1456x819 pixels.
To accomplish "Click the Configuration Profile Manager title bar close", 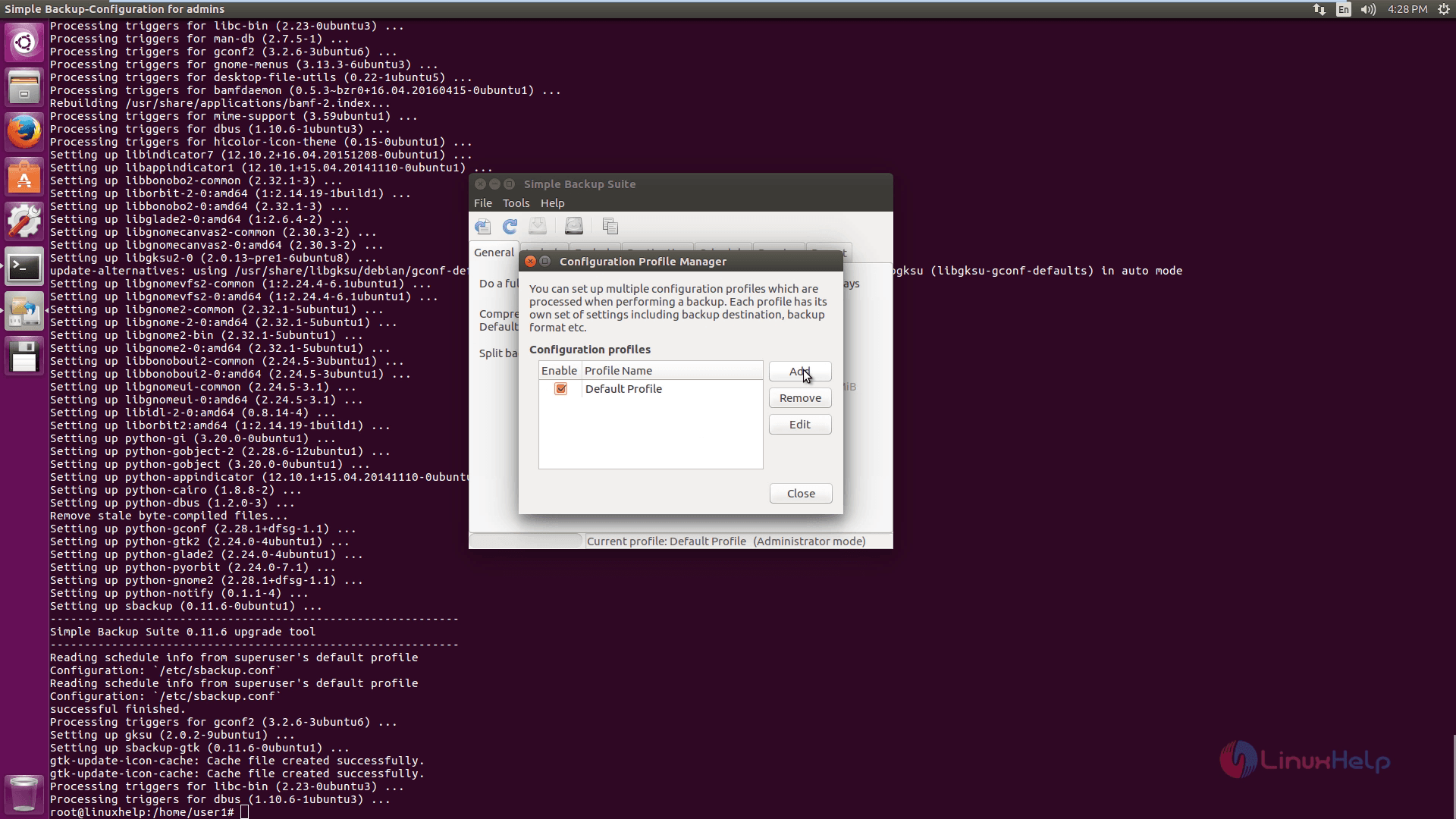I will click(530, 262).
